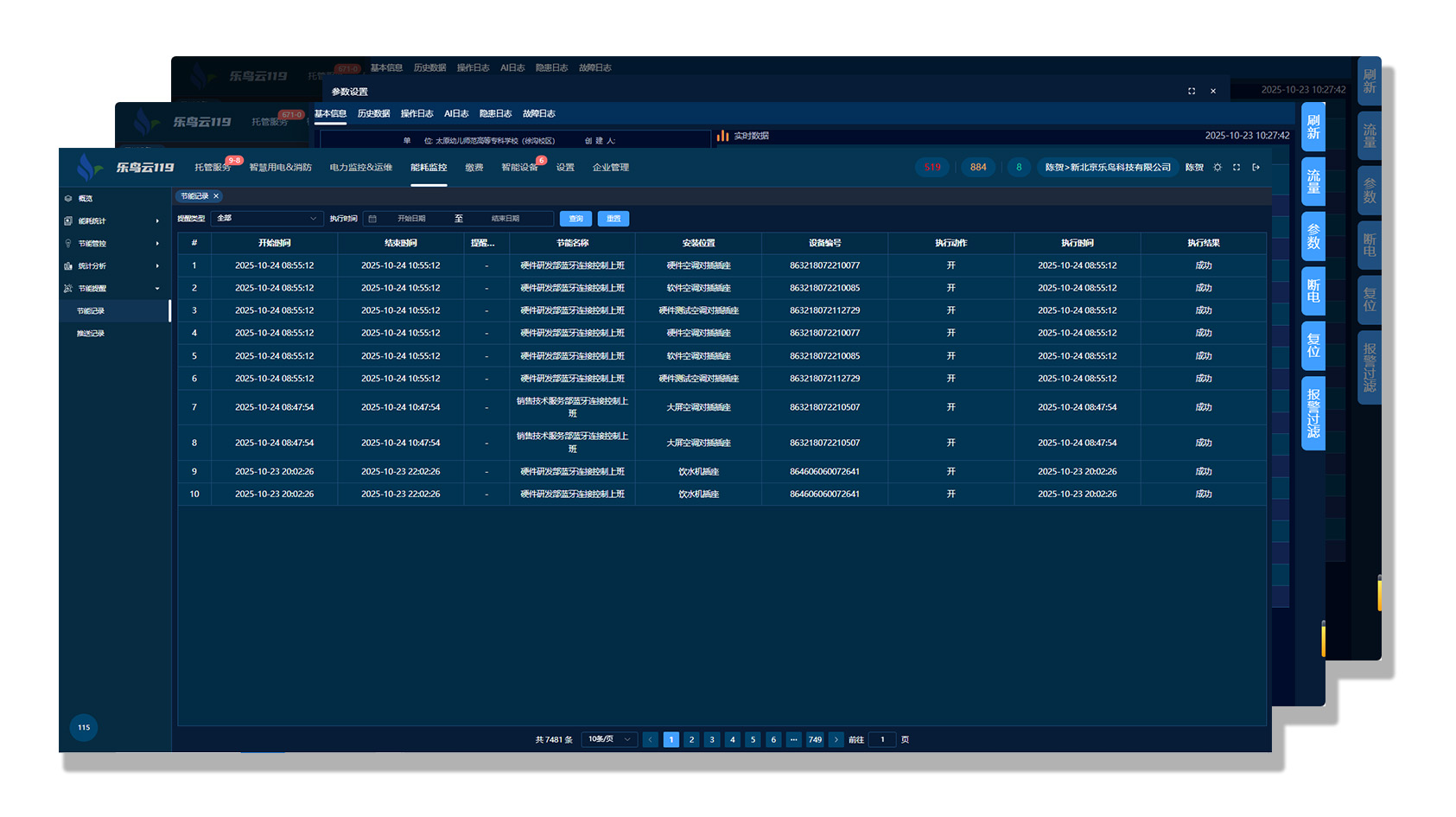The image size is (1456, 817).
Task: Select 推送记录 in the sidebar
Action: pos(91,334)
